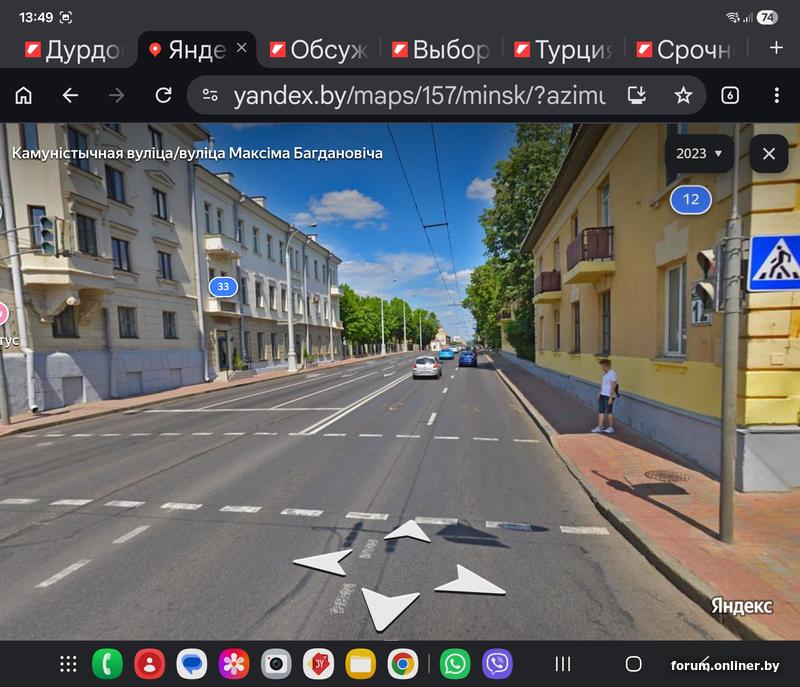The image size is (800, 687).
Task: Switch to the Выбор tab
Action: pos(441,50)
